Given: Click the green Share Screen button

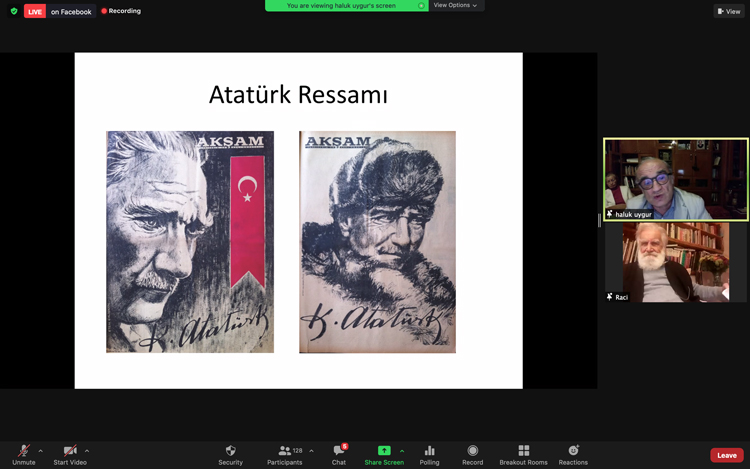Looking at the screenshot, I should tap(384, 455).
